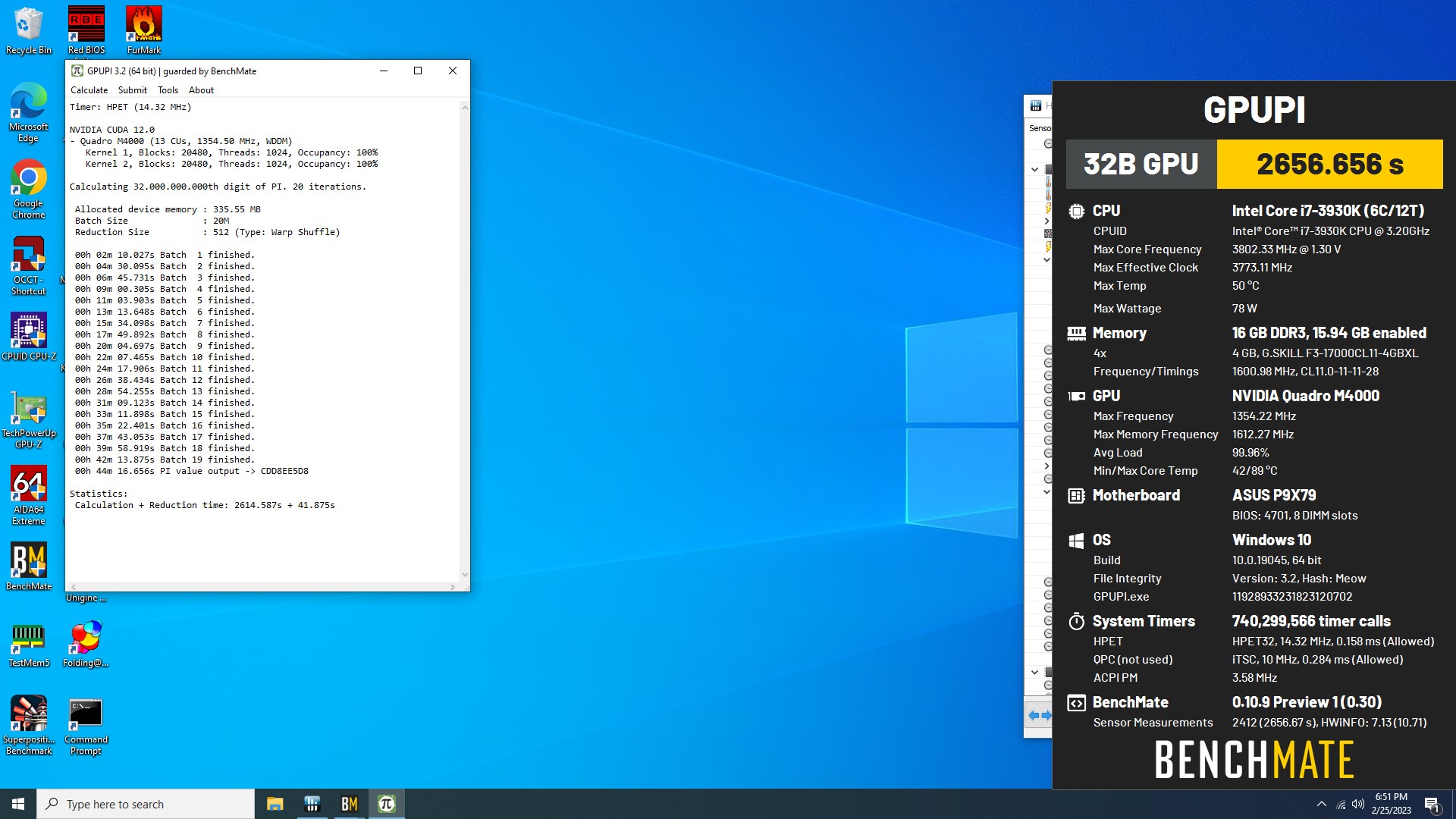Launch the TechPowerUp GPU-Z shortcut
The height and width of the screenshot is (819, 1456).
point(29,419)
